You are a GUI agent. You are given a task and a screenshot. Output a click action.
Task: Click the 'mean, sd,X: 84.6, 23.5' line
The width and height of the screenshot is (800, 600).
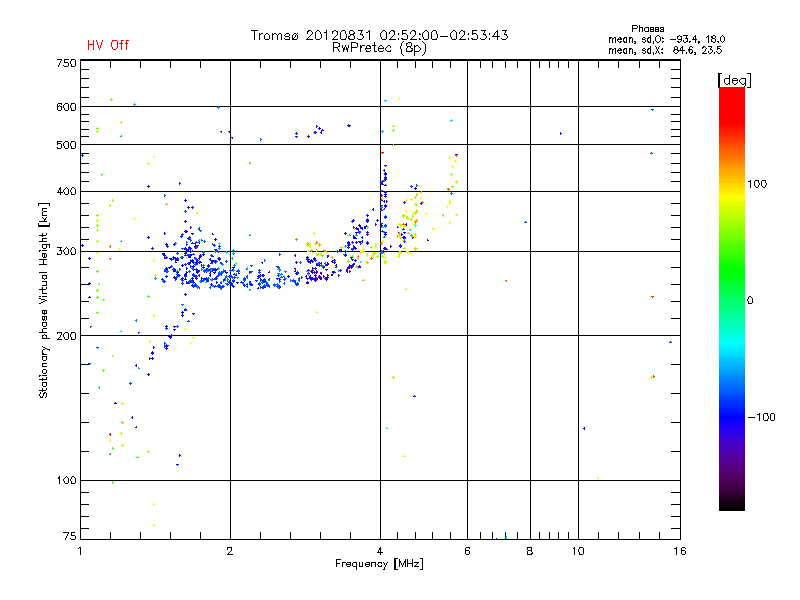coord(665,50)
